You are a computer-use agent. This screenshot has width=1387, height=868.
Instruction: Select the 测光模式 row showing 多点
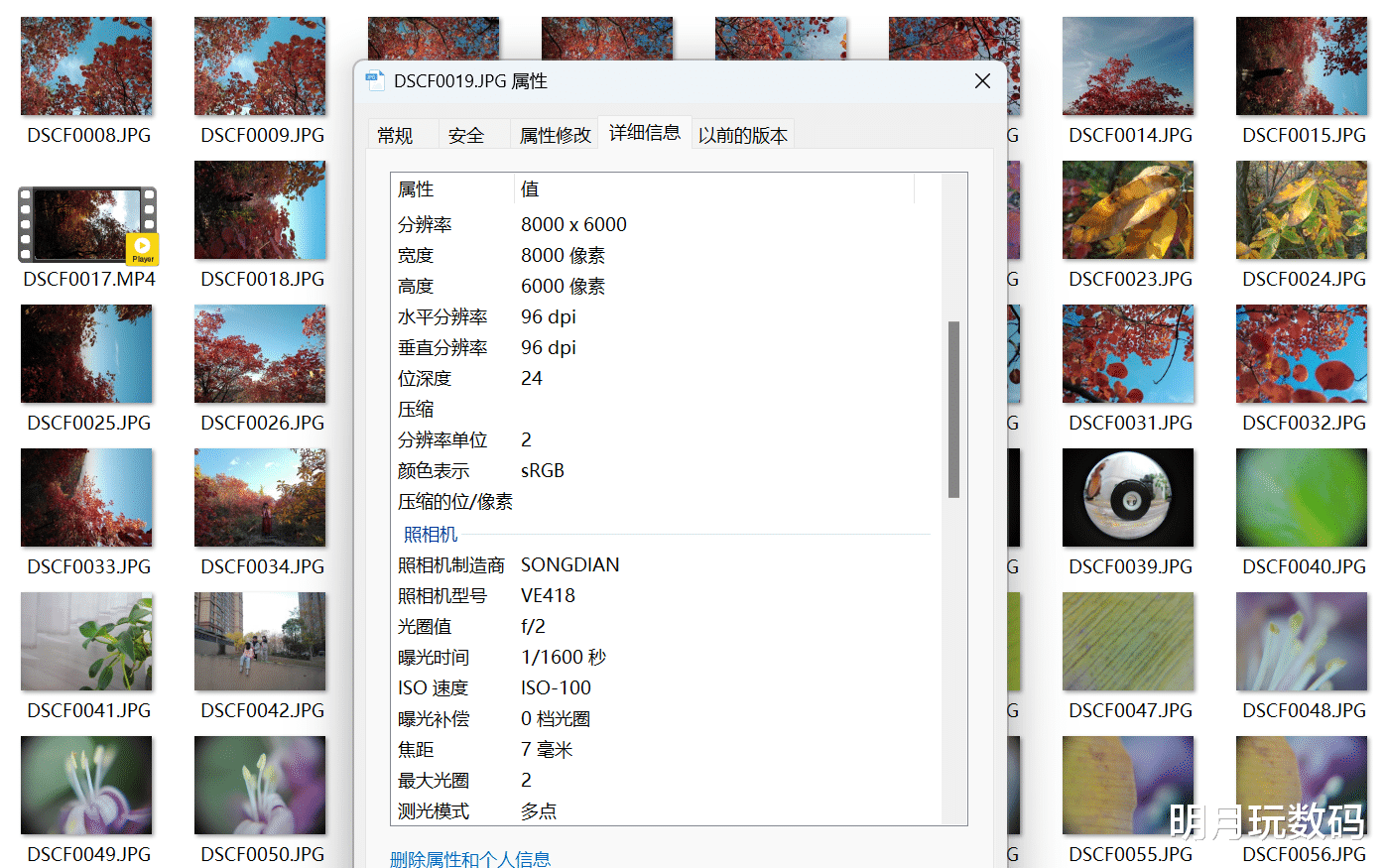point(666,811)
